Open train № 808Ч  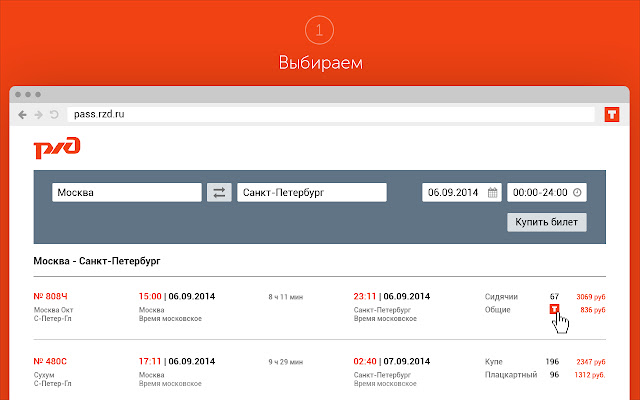(50, 296)
